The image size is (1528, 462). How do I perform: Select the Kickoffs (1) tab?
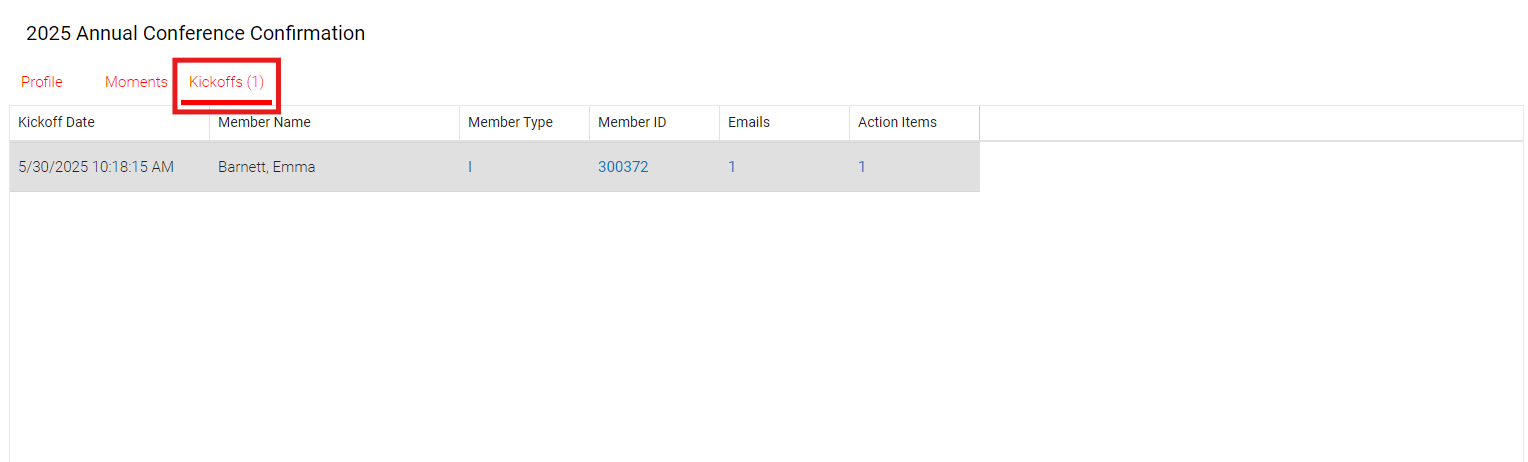pyautogui.click(x=227, y=82)
